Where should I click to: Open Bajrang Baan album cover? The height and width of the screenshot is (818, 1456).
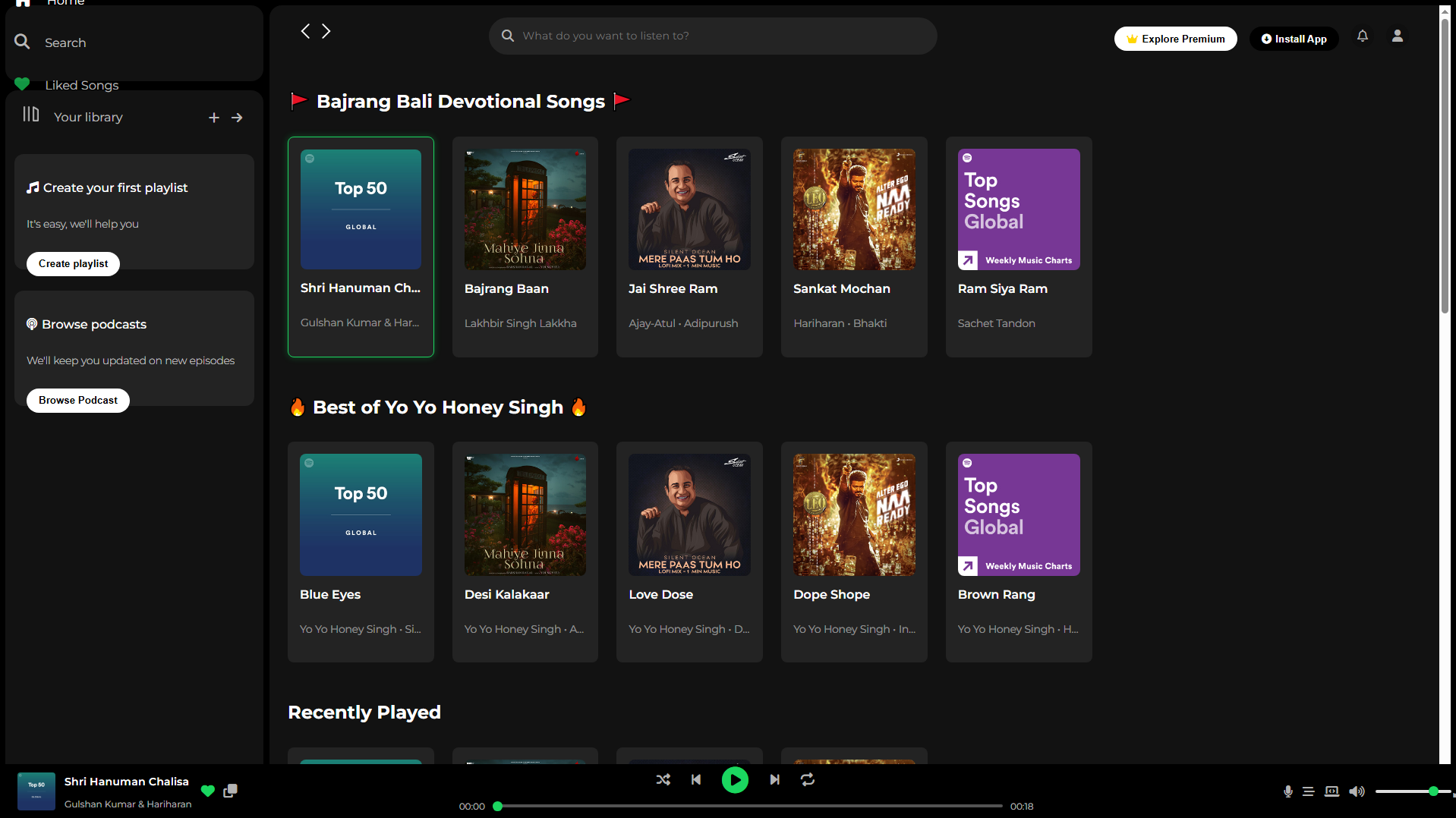click(x=525, y=209)
